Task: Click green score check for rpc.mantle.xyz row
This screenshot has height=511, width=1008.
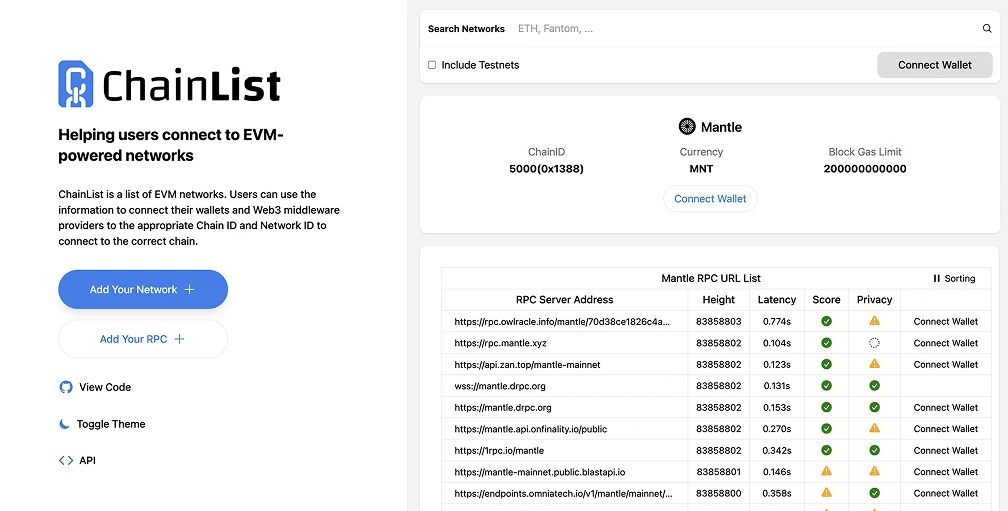Action: tap(826, 343)
